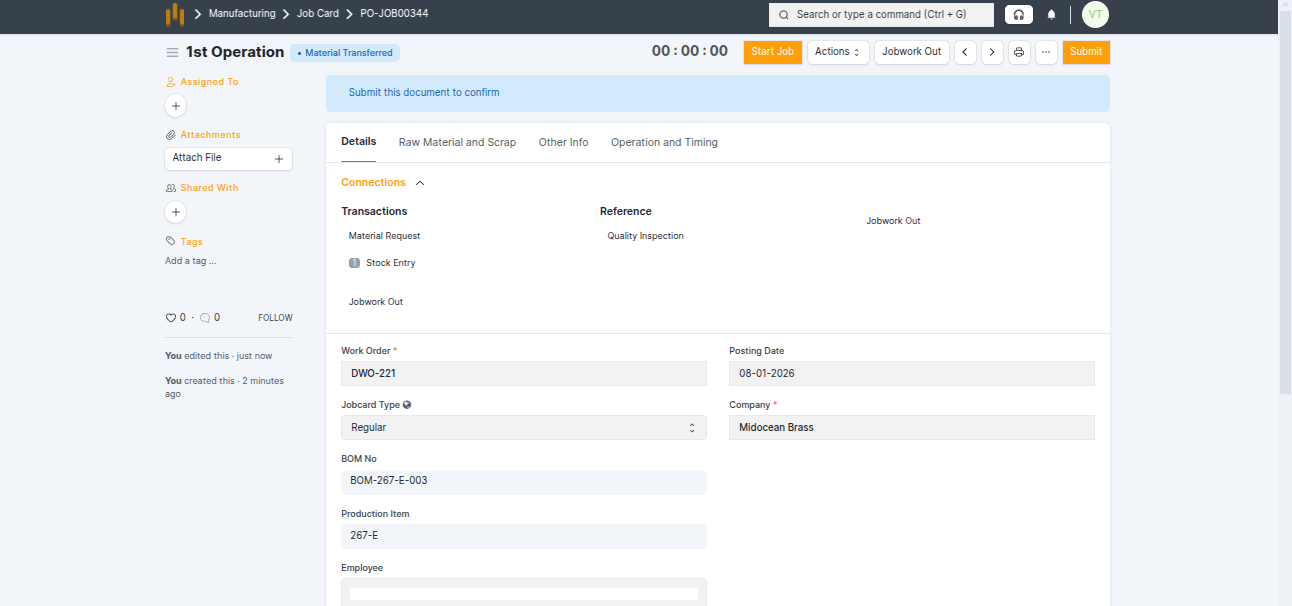Click the like heart icon

[x=171, y=318]
